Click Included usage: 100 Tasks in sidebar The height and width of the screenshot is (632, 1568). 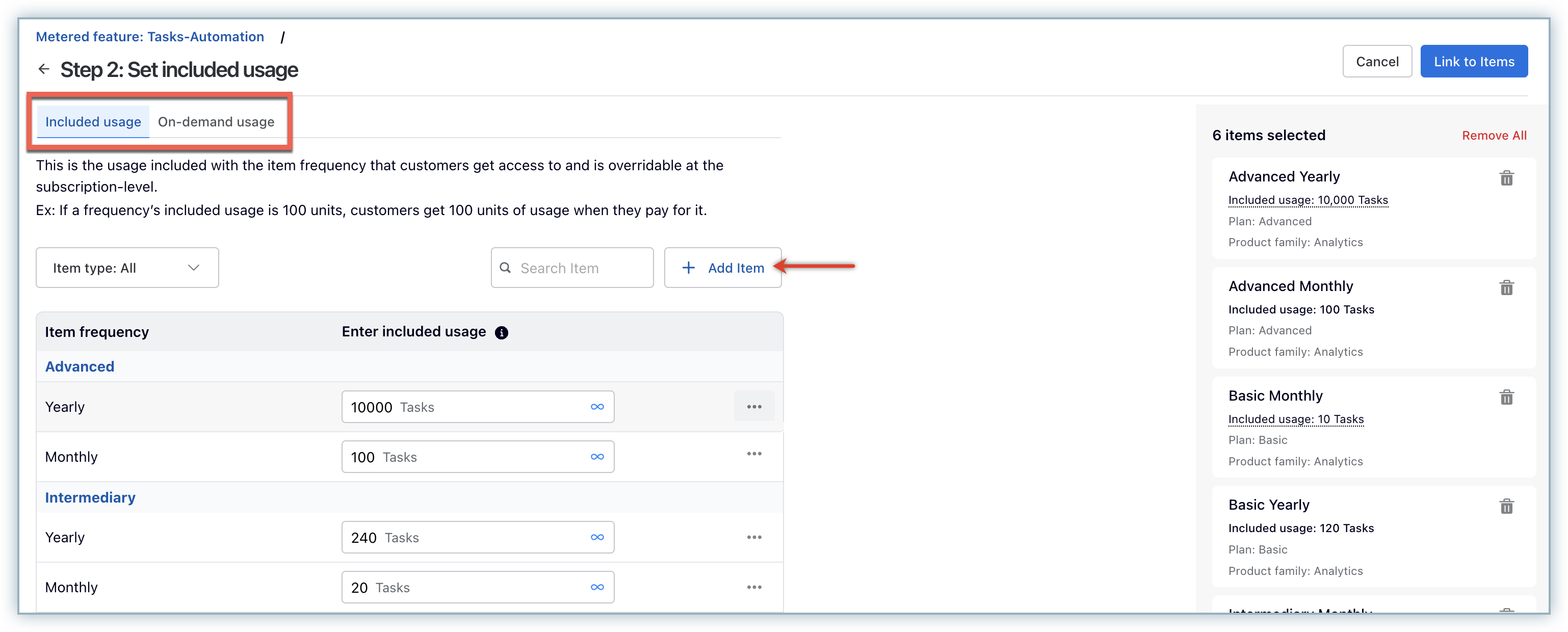1301,309
